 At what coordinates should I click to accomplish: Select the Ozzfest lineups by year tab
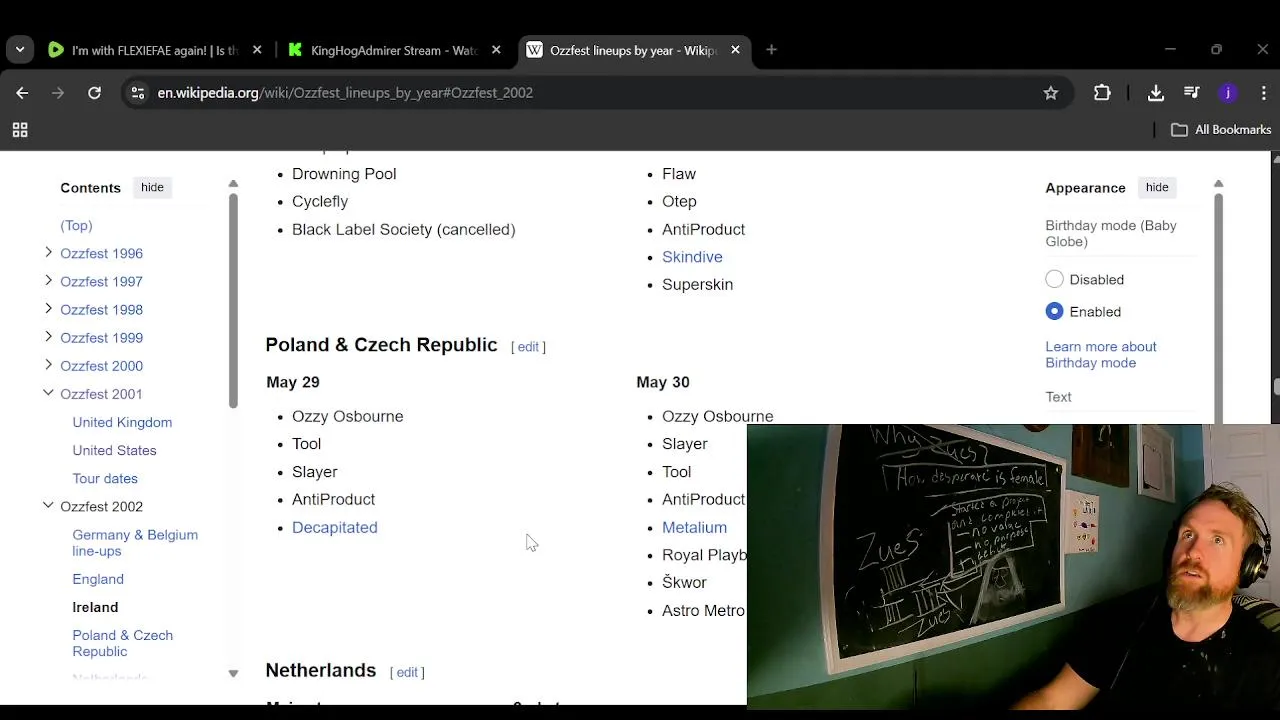point(634,50)
